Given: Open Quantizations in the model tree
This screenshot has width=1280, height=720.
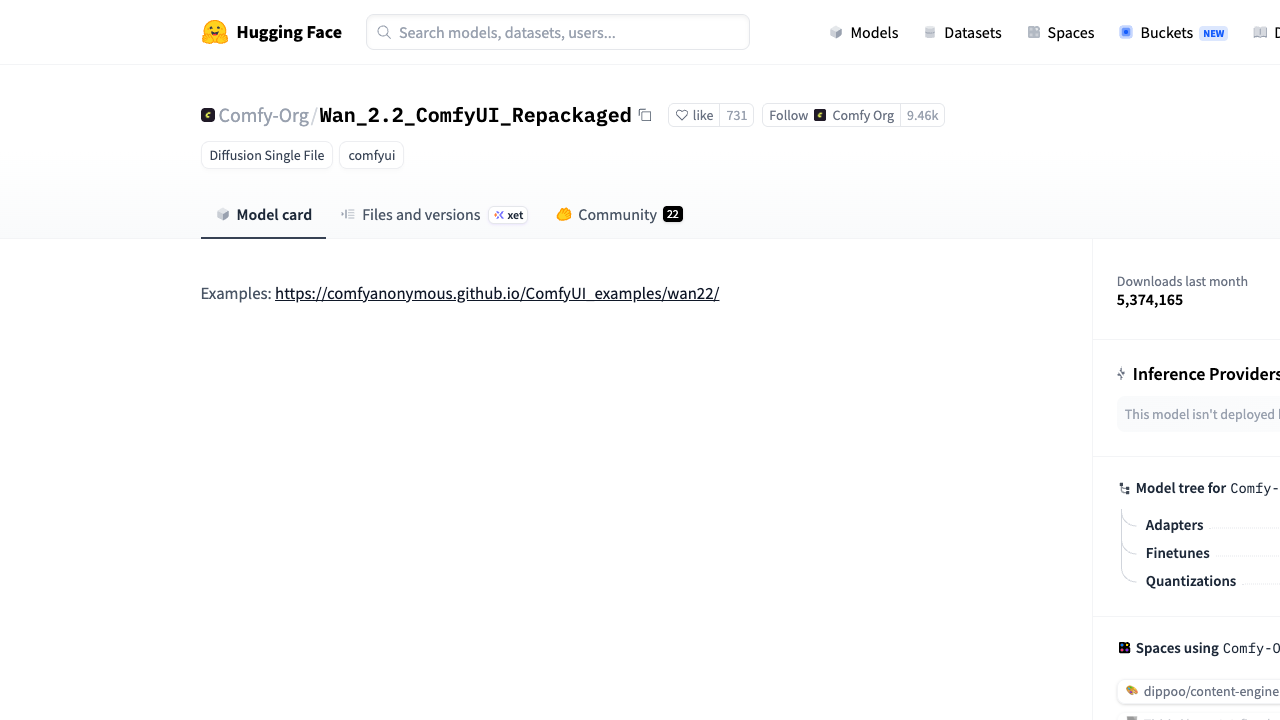Looking at the screenshot, I should coord(1190,581).
